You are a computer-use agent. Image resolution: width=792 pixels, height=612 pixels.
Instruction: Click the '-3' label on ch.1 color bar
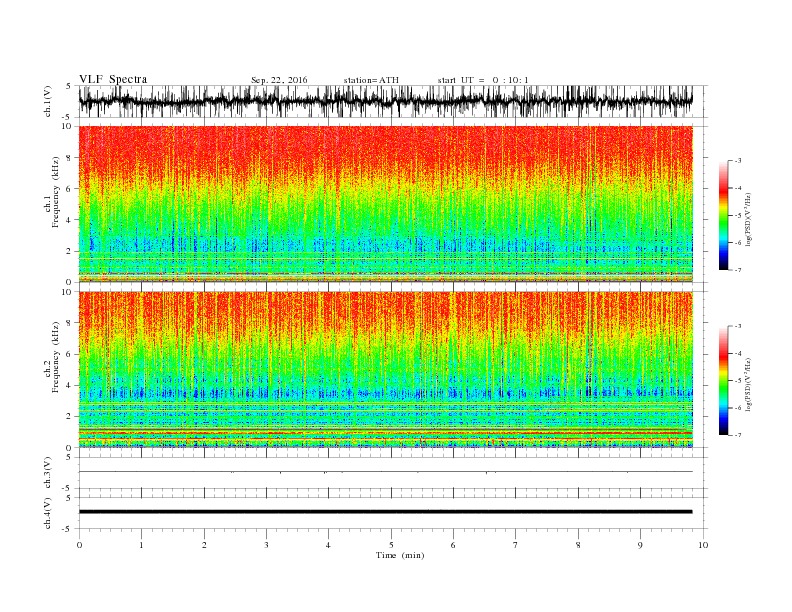738,161
